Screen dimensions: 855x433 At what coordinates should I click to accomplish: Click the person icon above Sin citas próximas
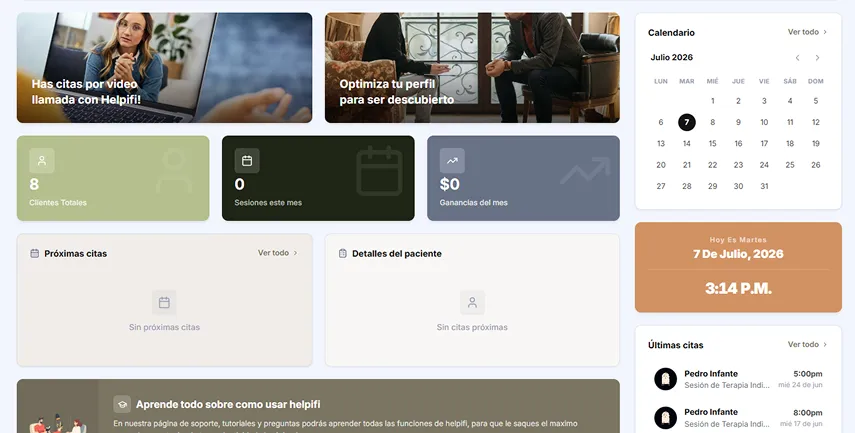(x=472, y=303)
